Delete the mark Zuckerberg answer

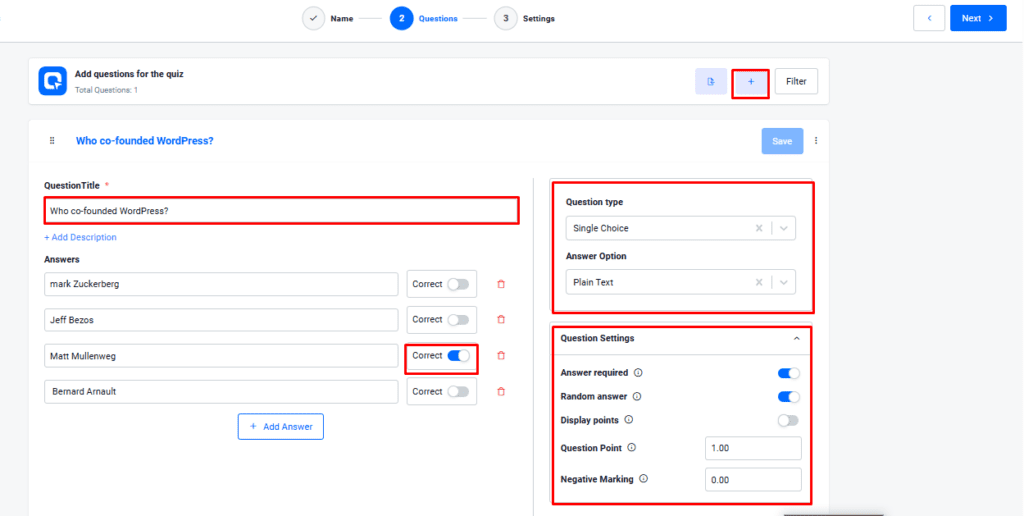coord(501,284)
